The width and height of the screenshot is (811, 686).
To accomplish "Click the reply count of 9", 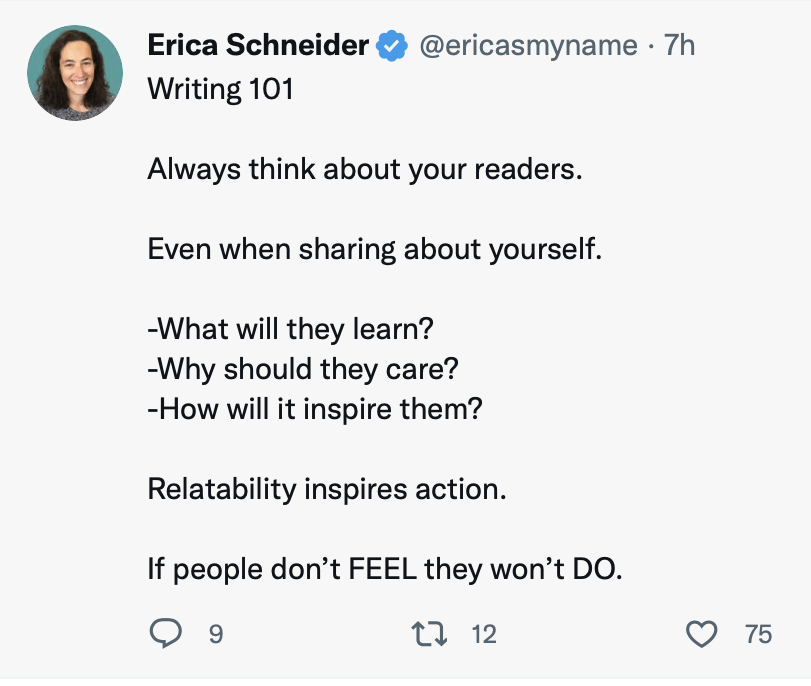I will (215, 634).
